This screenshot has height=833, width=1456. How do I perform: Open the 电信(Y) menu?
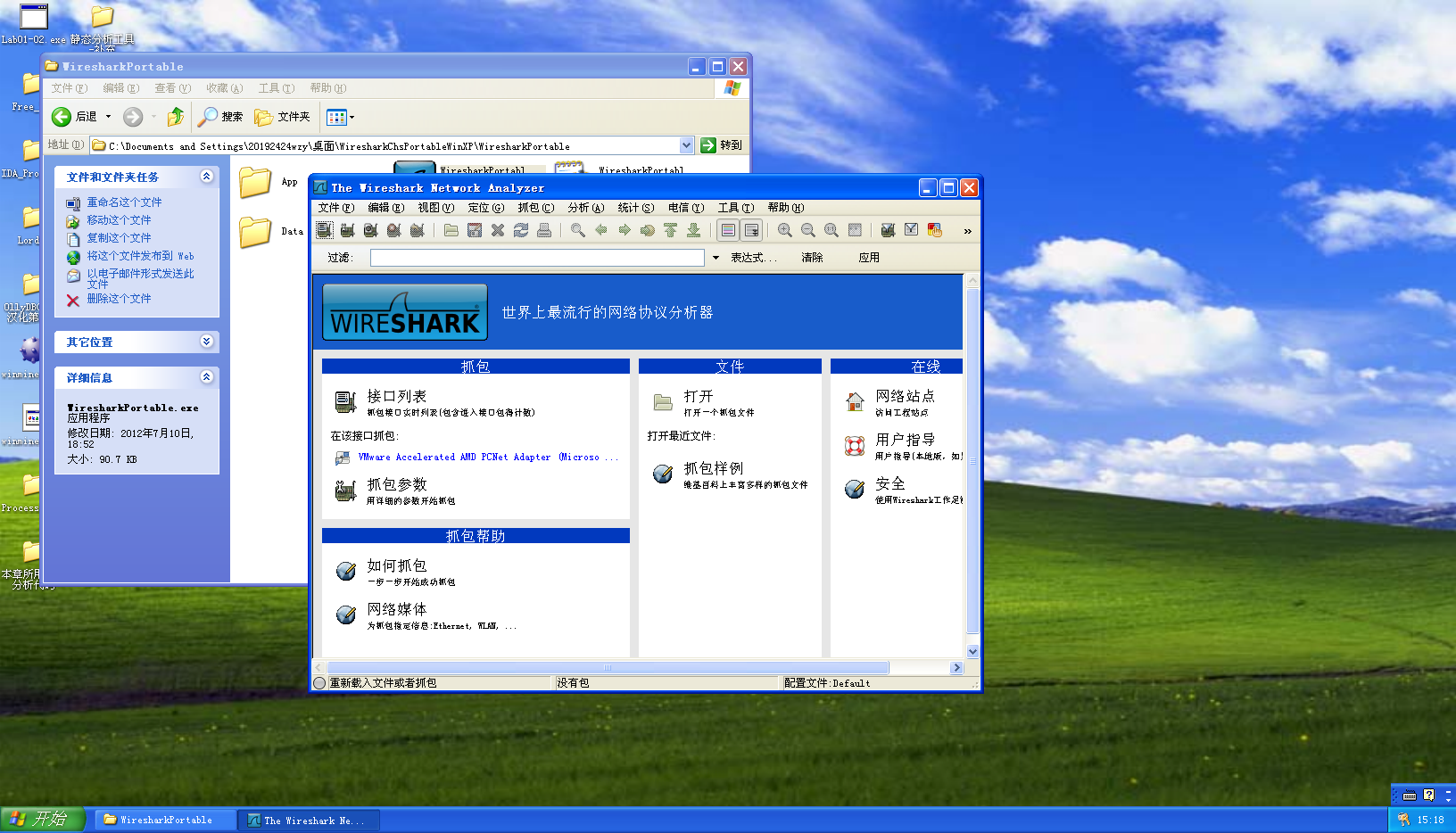point(686,208)
